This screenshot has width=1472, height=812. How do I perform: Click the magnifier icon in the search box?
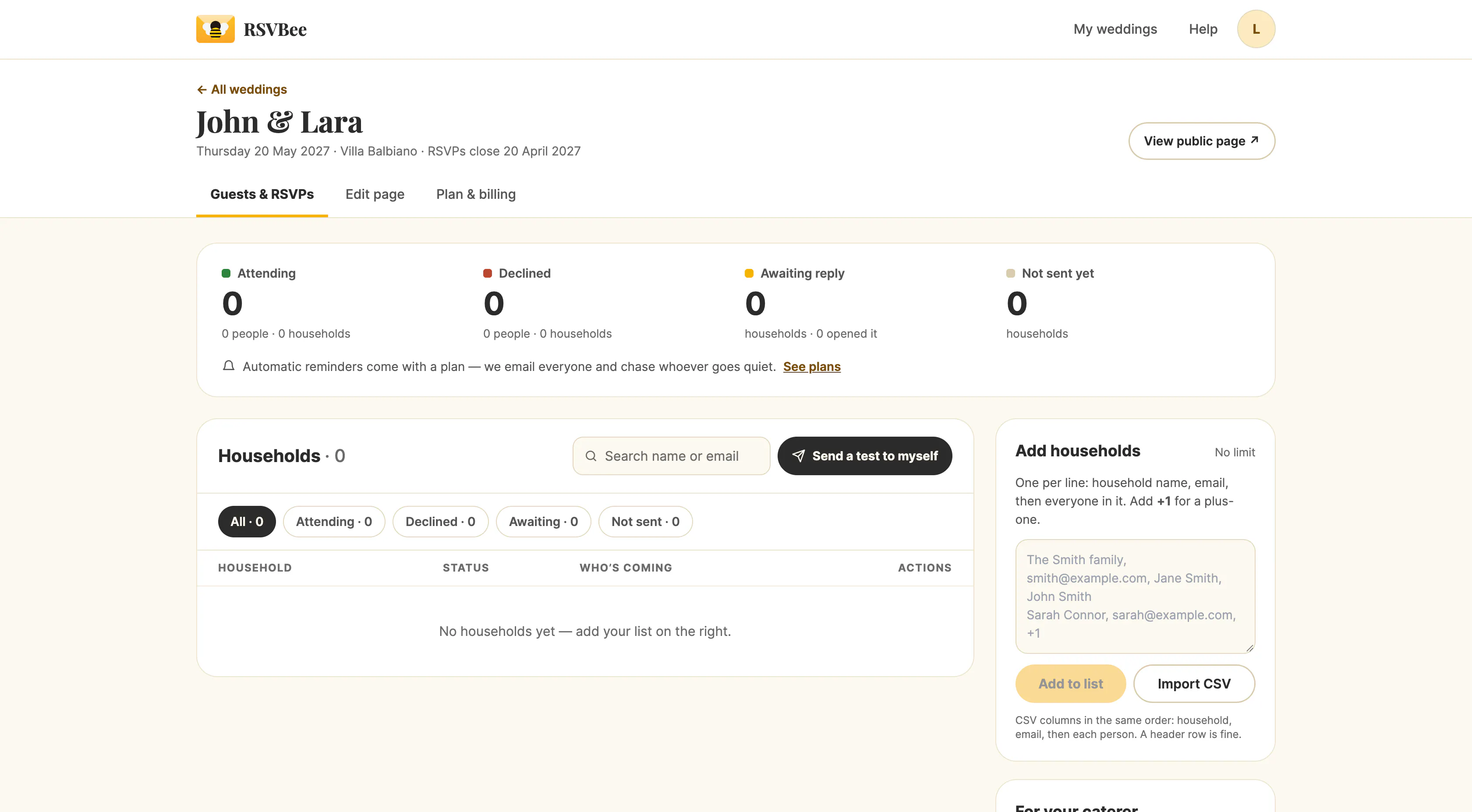click(591, 456)
